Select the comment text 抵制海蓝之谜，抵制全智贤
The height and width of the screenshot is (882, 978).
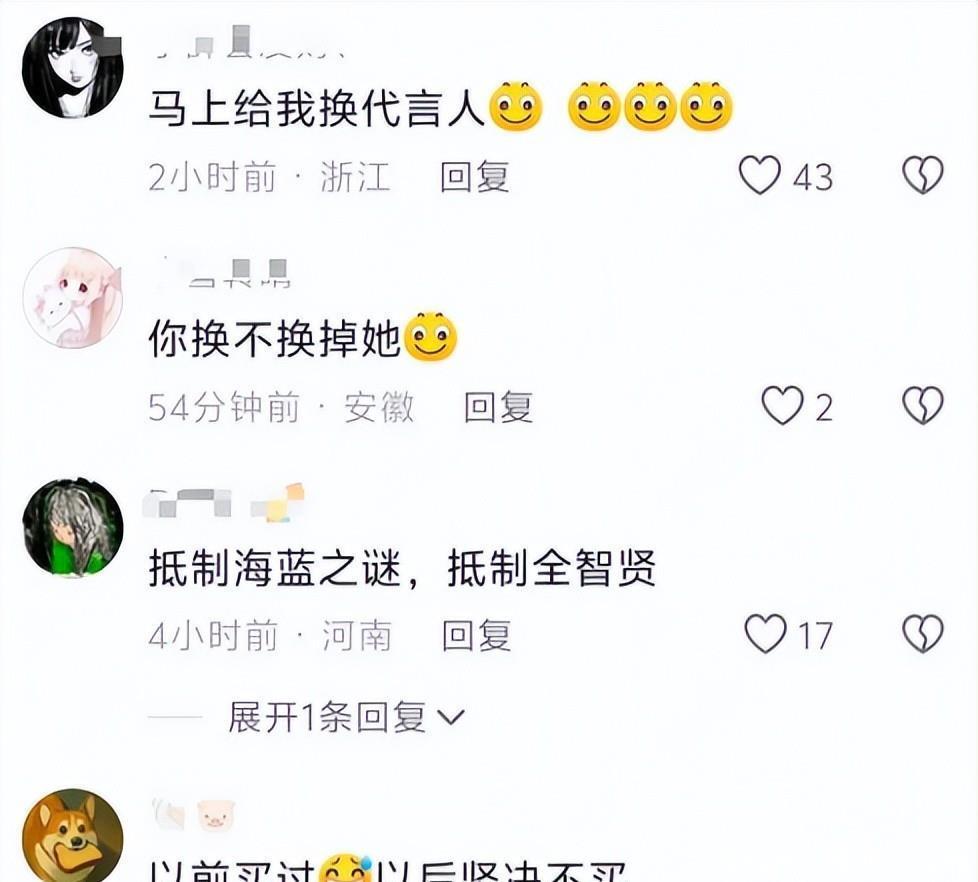point(402,568)
